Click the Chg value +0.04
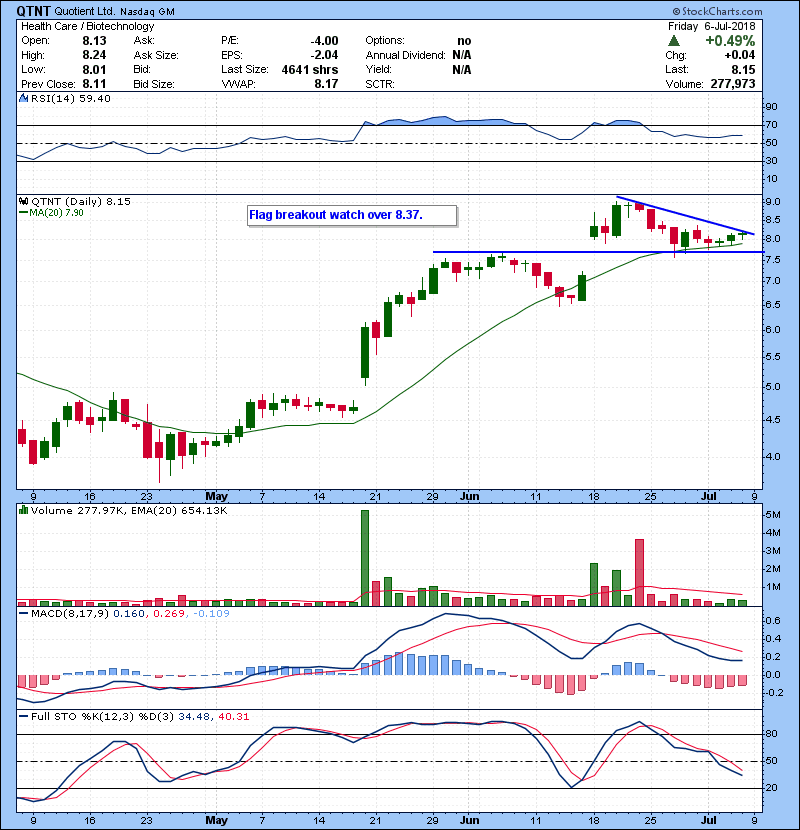 (x=740, y=55)
